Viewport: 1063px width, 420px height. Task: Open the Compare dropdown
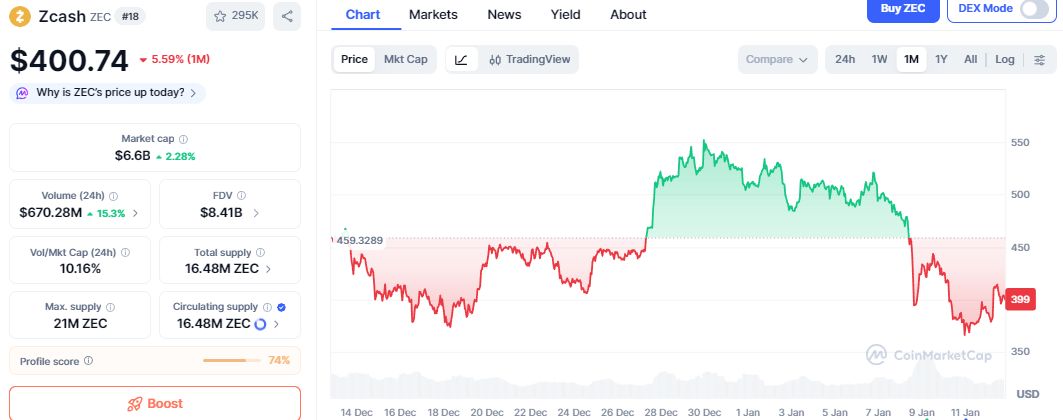coord(777,59)
